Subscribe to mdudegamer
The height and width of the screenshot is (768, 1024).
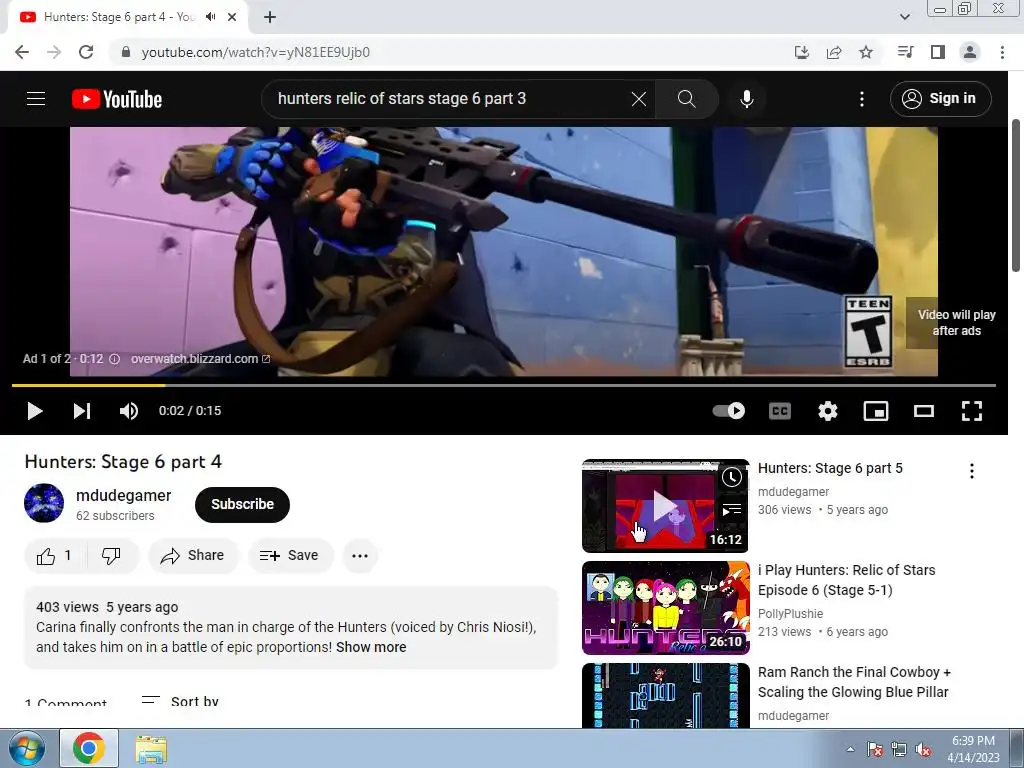[x=242, y=504]
